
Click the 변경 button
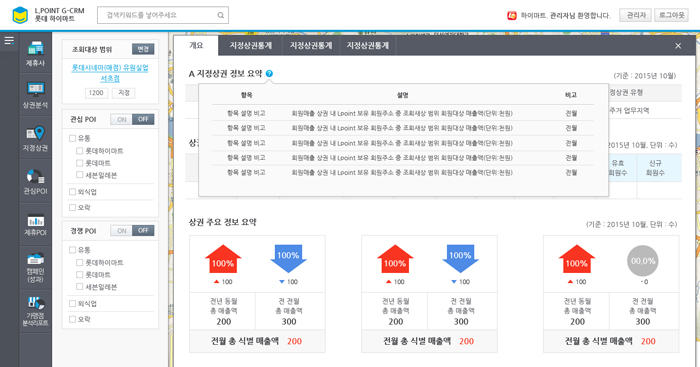[x=143, y=49]
